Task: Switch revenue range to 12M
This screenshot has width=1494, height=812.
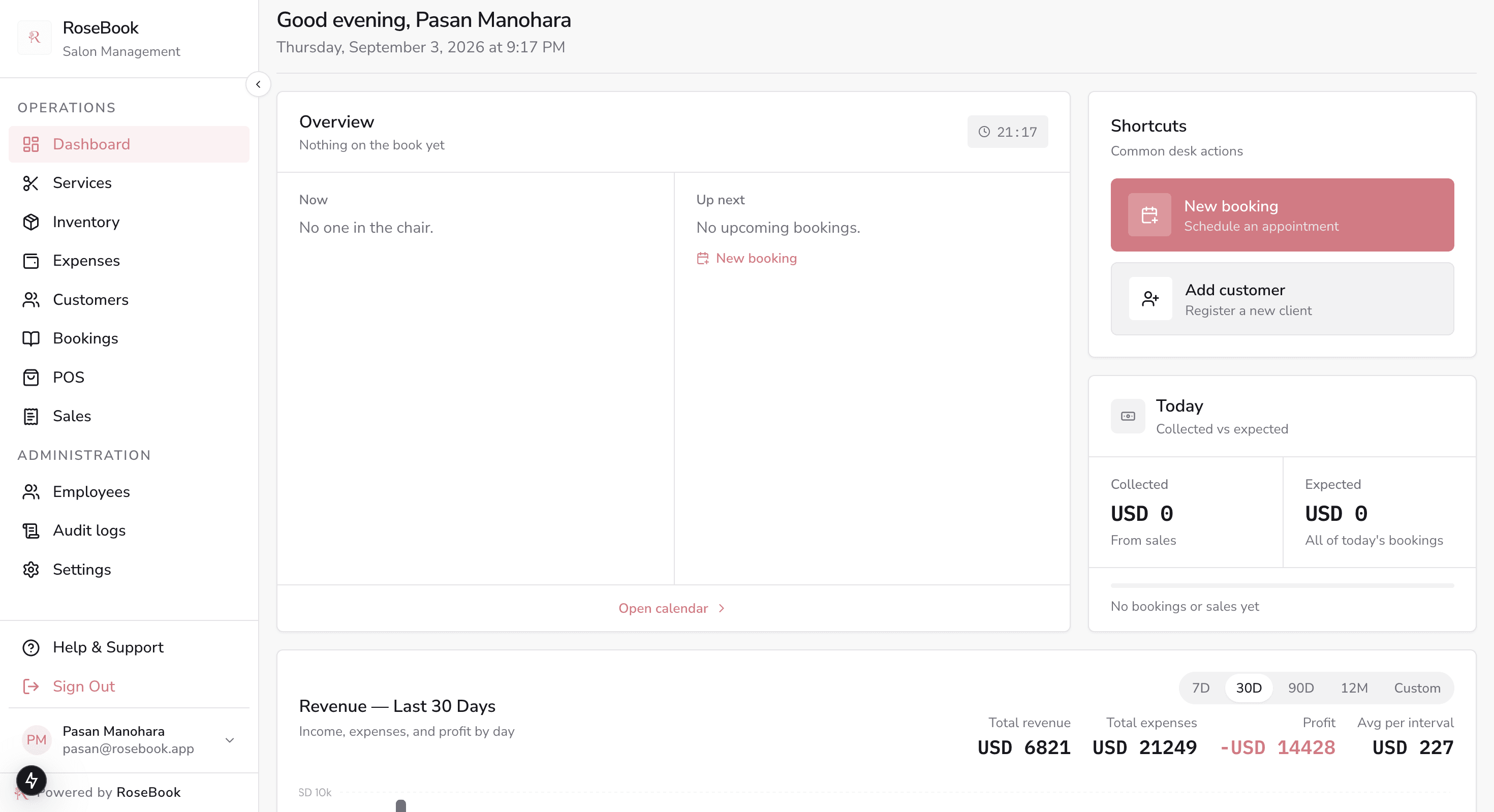Action: click(x=1354, y=688)
